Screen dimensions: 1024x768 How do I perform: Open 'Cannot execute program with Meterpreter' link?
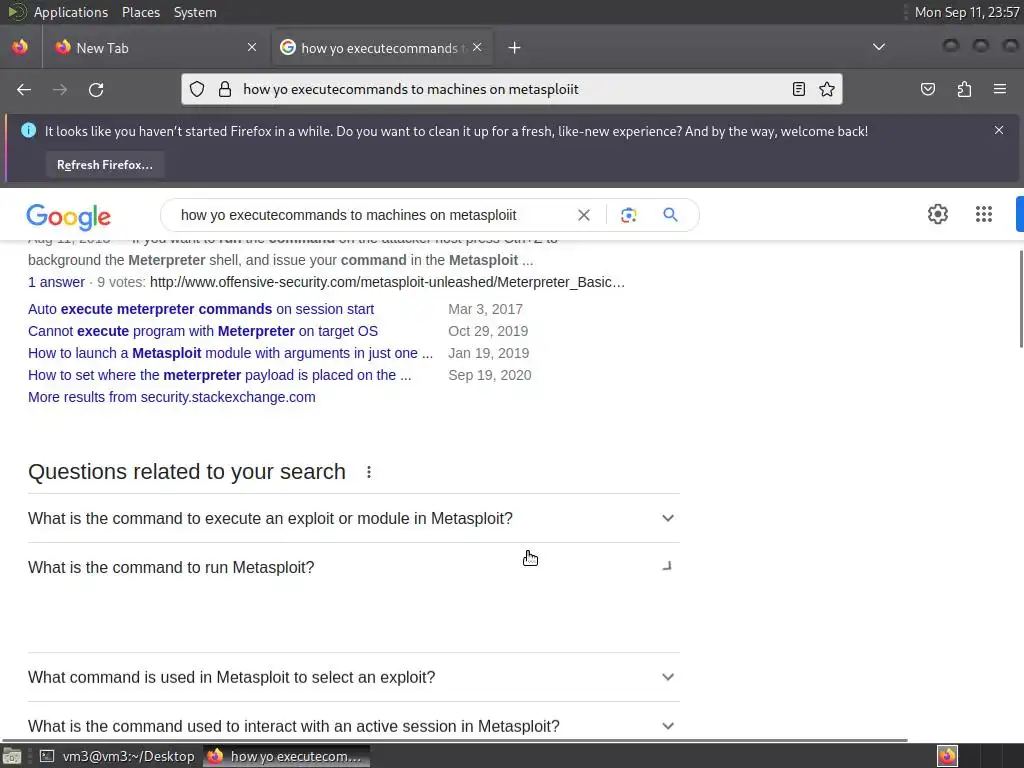[x=203, y=331]
